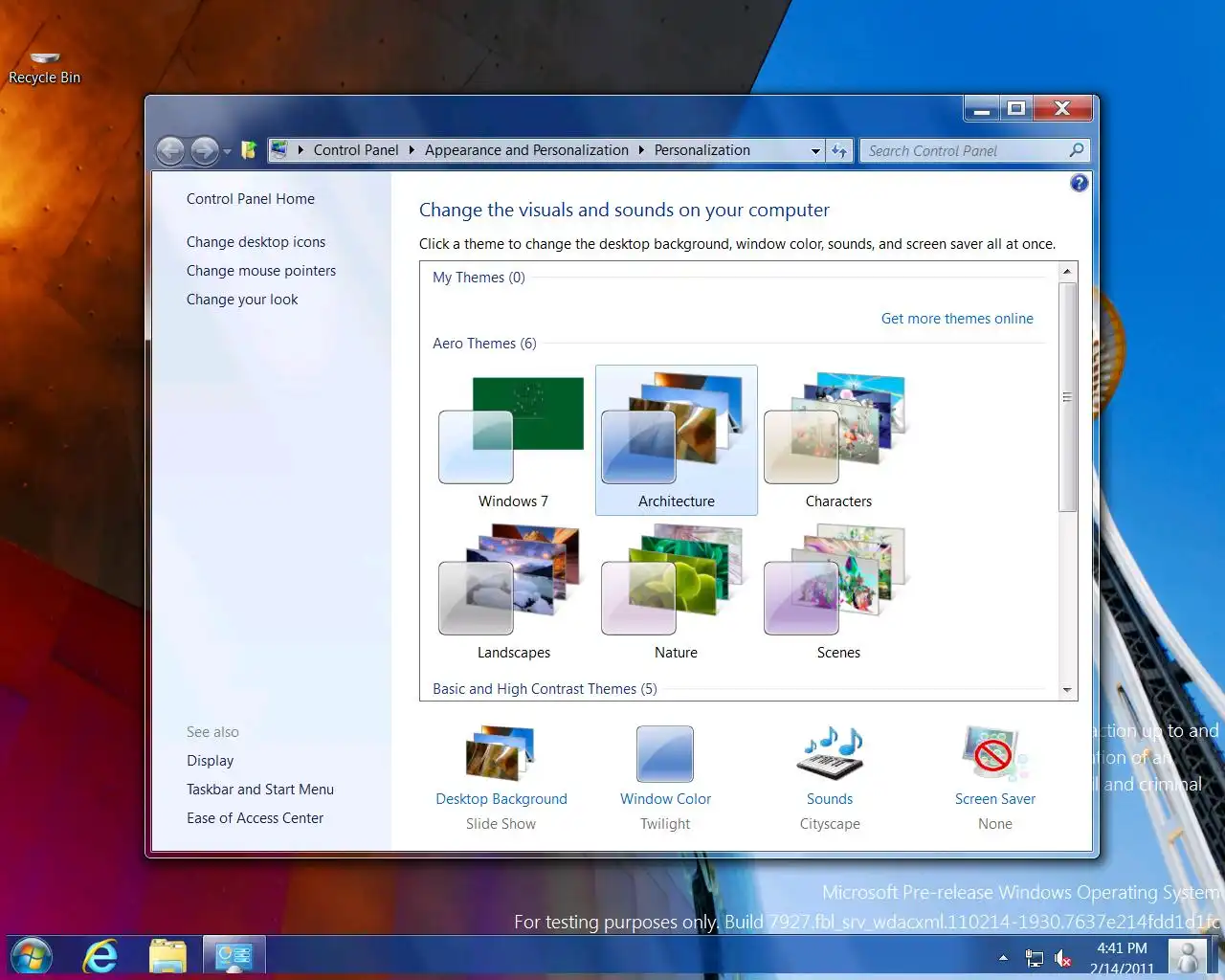Viewport: 1225px width, 980px height.
Task: Click the theme list scroll down arrow
Action: click(x=1067, y=690)
